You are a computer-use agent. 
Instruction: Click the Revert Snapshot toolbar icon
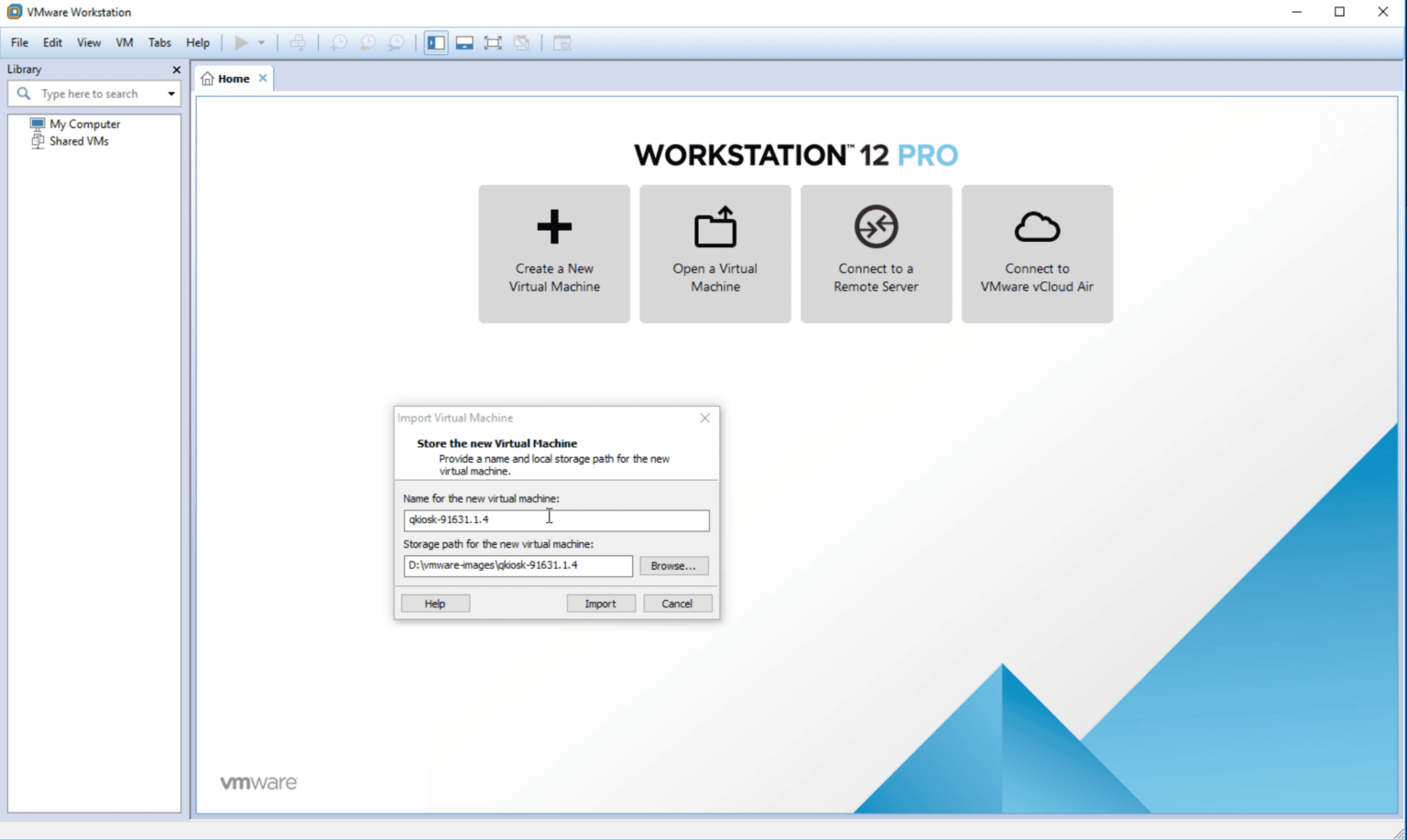[x=367, y=42]
